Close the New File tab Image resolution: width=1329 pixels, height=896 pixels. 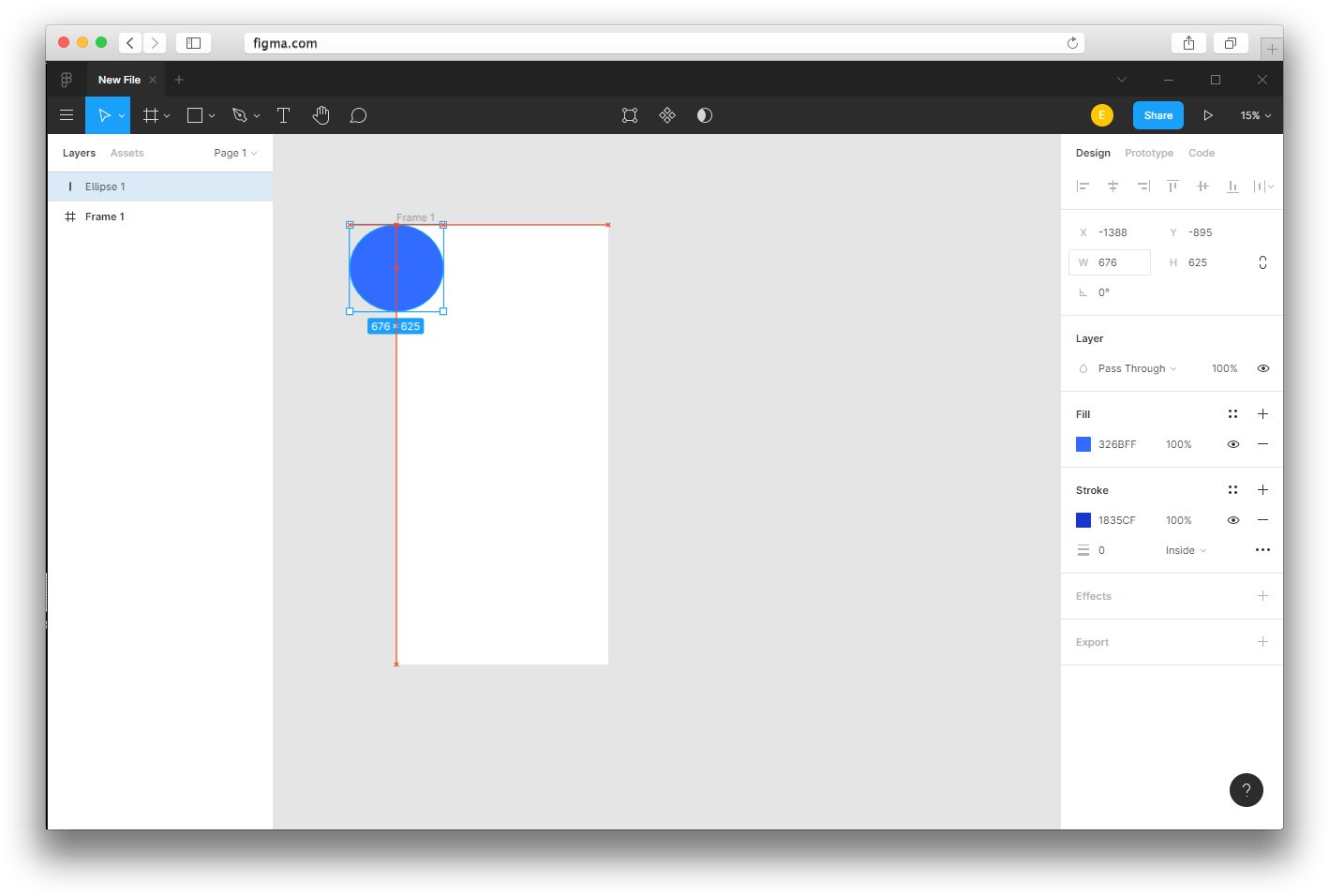(153, 80)
